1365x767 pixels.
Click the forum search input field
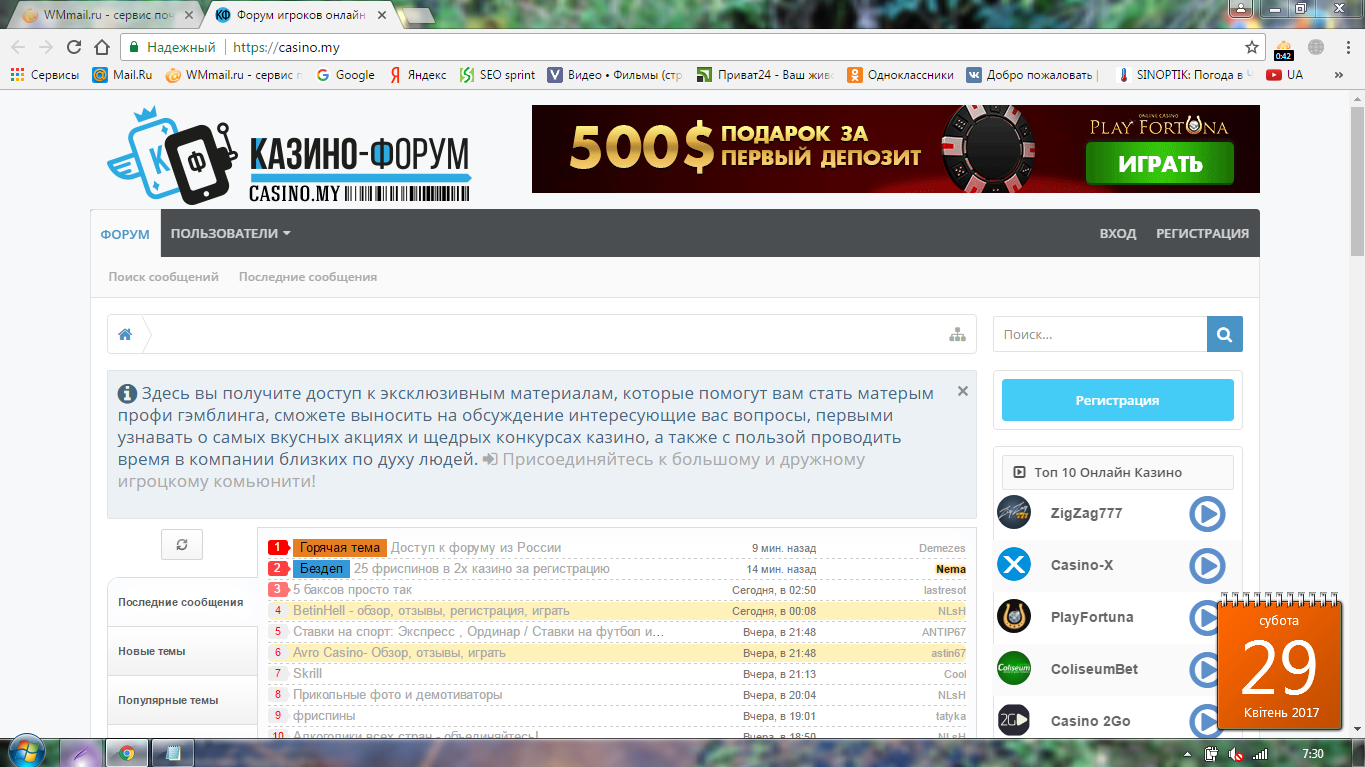point(1100,334)
